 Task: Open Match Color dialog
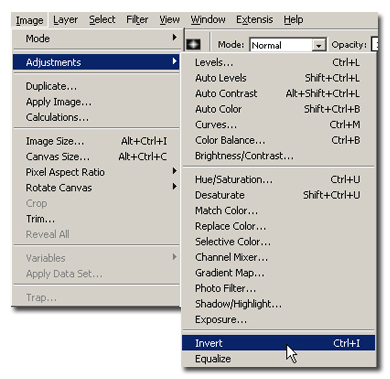(278, 211)
